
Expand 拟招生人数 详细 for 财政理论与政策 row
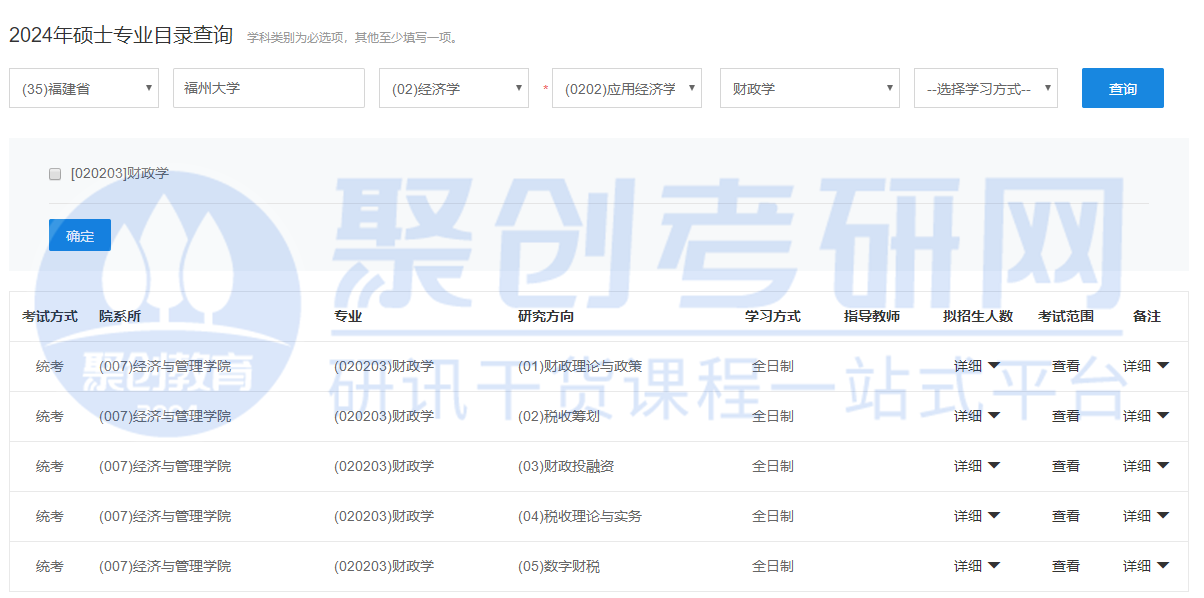[x=977, y=366]
